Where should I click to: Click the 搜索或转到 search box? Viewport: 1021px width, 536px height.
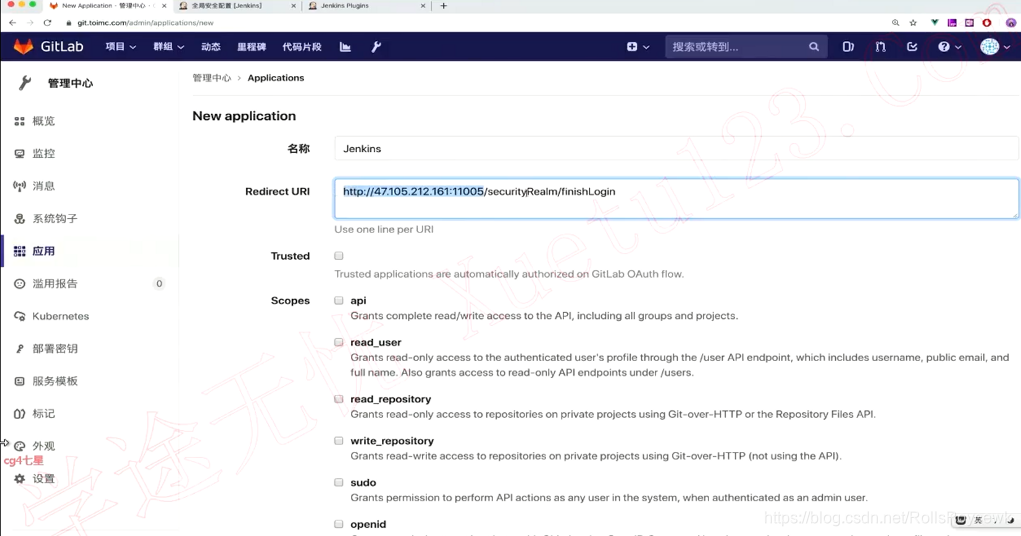tap(746, 47)
